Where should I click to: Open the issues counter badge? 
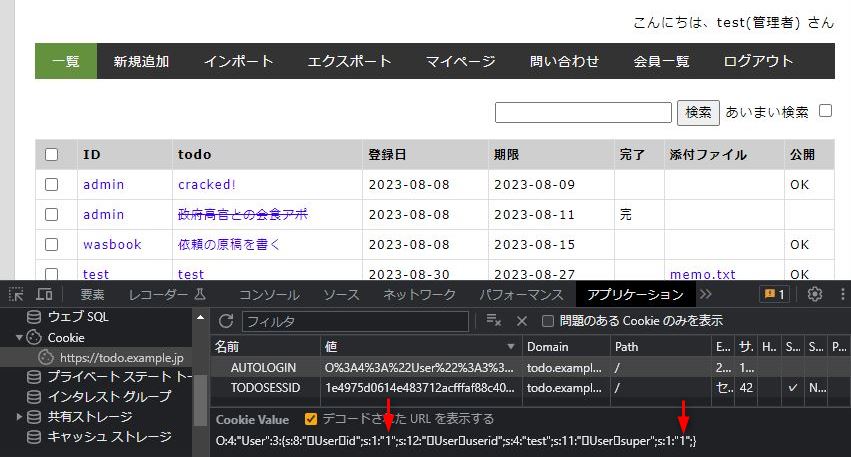coord(774,294)
